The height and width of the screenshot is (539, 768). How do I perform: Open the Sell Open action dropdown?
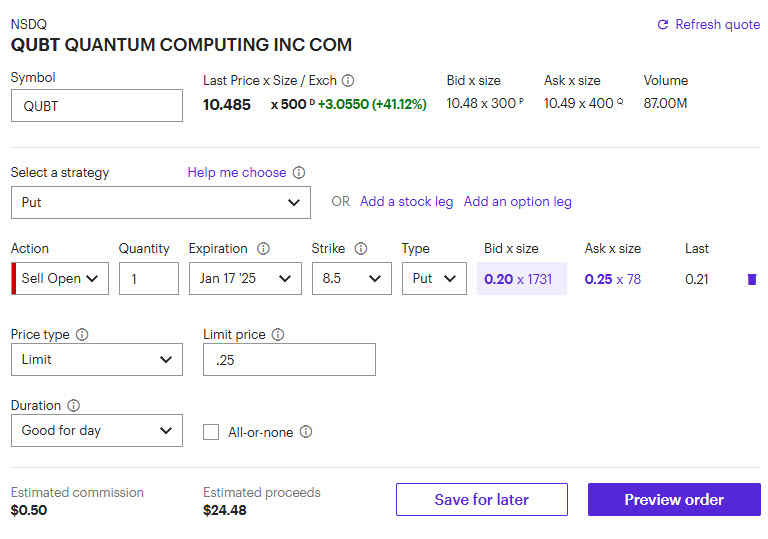(60, 279)
